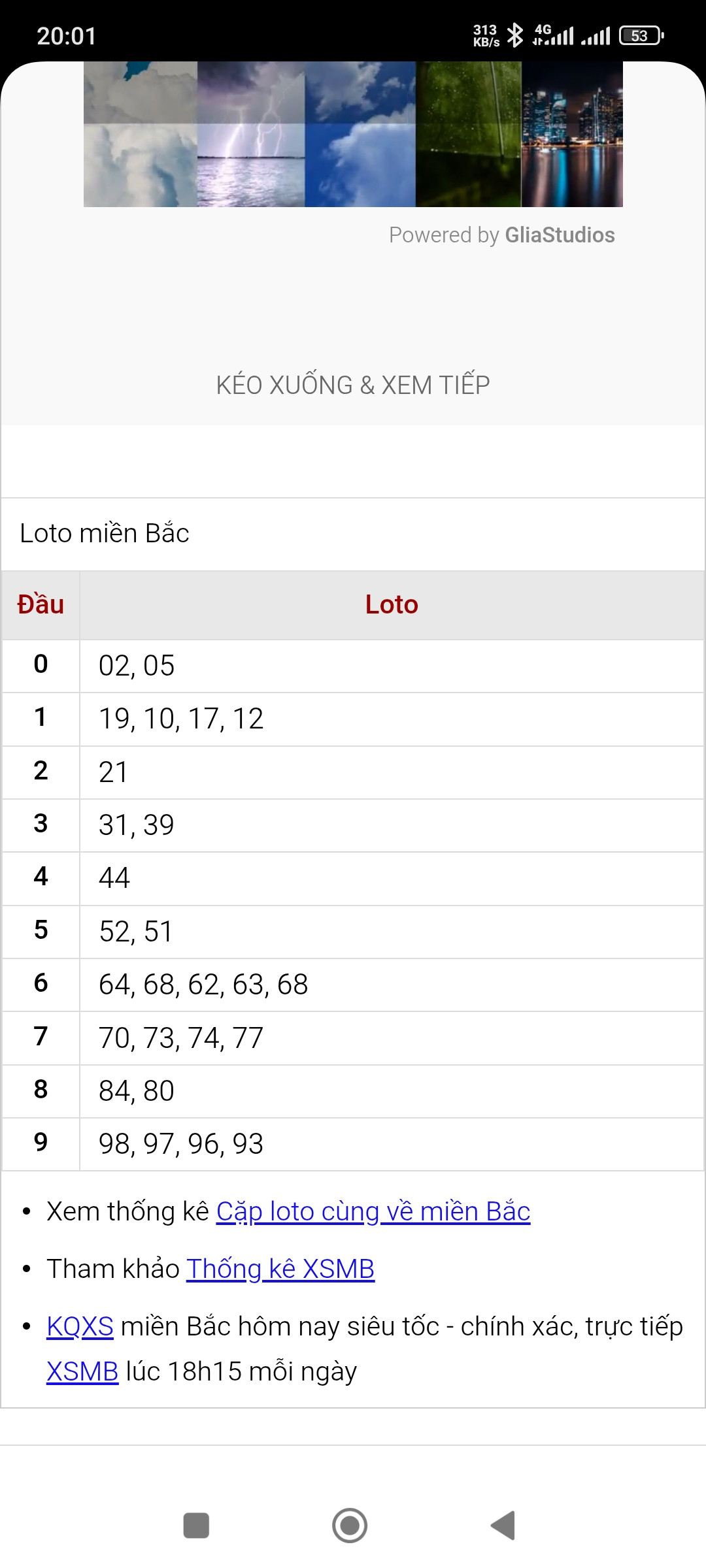Image resolution: width=706 pixels, height=1568 pixels.
Task: Tap the weather collage ad thumbnail
Action: click(353, 134)
